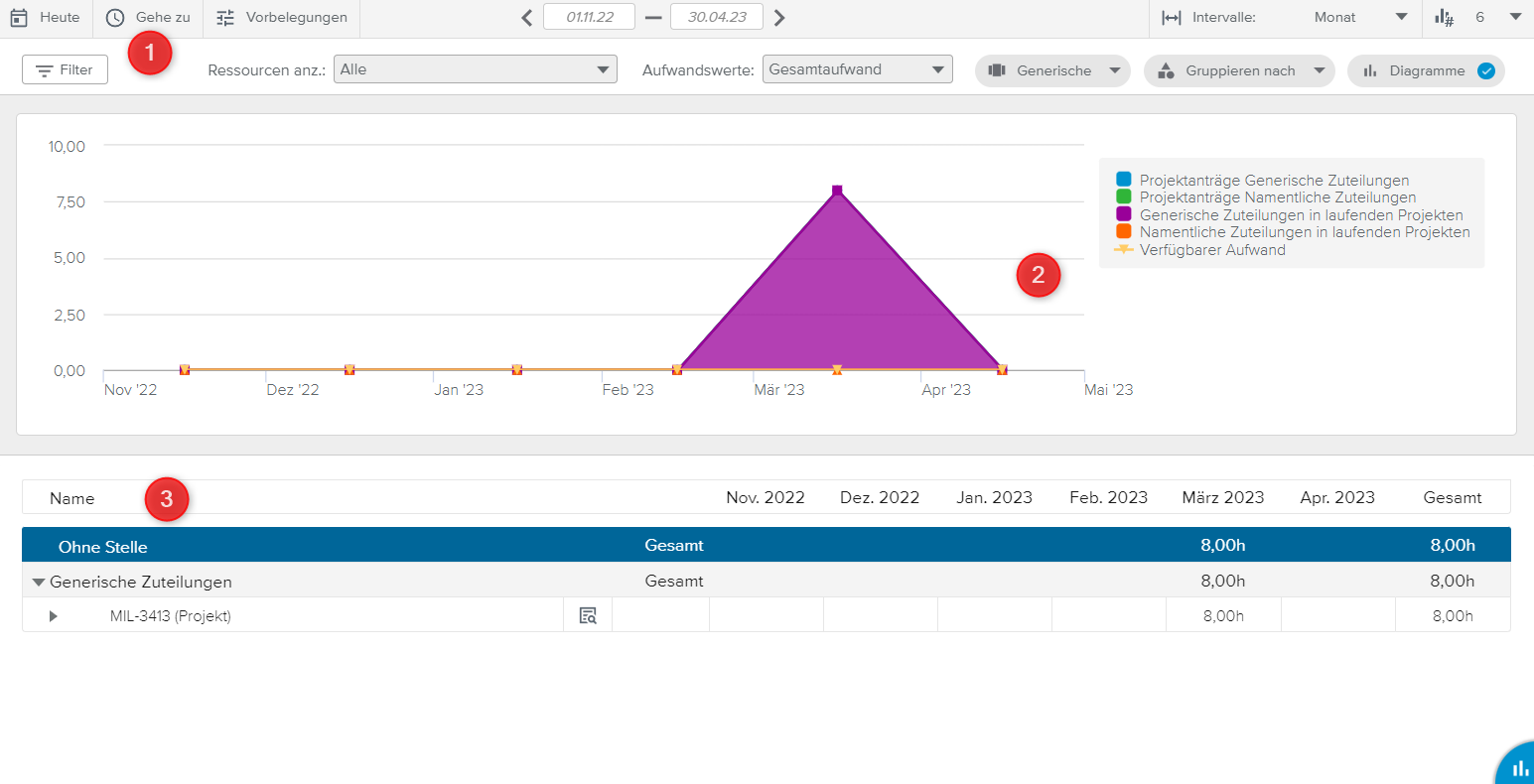Expand the MIL-3413 project row

point(54,616)
